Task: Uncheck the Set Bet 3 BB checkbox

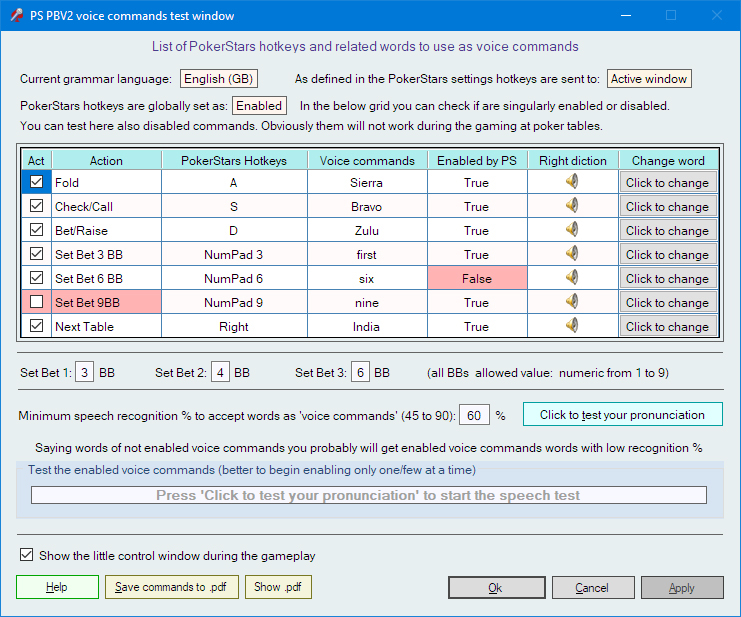Action: pyautogui.click(x=36, y=254)
